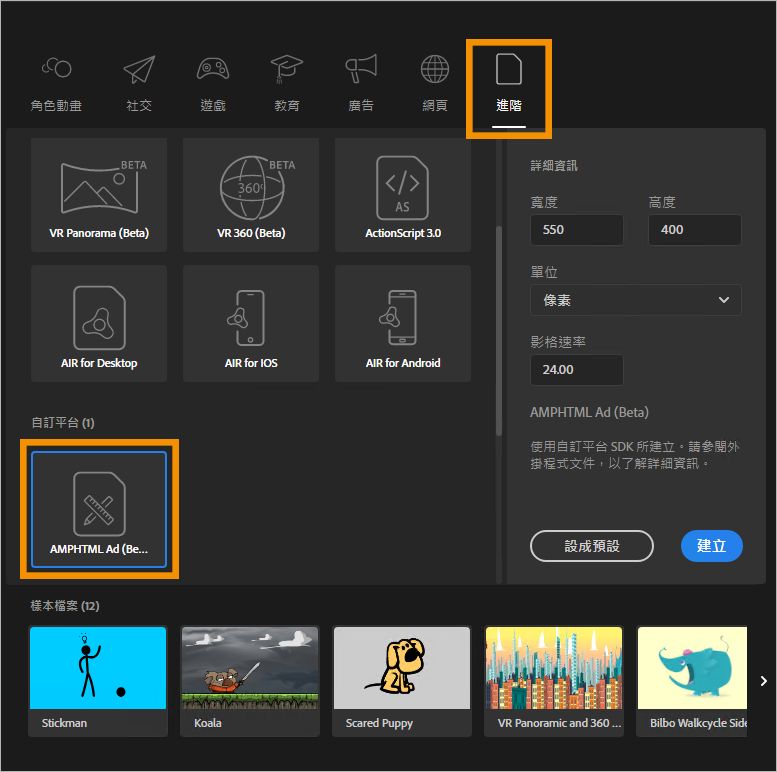Open the Stickman sample file

(98, 681)
